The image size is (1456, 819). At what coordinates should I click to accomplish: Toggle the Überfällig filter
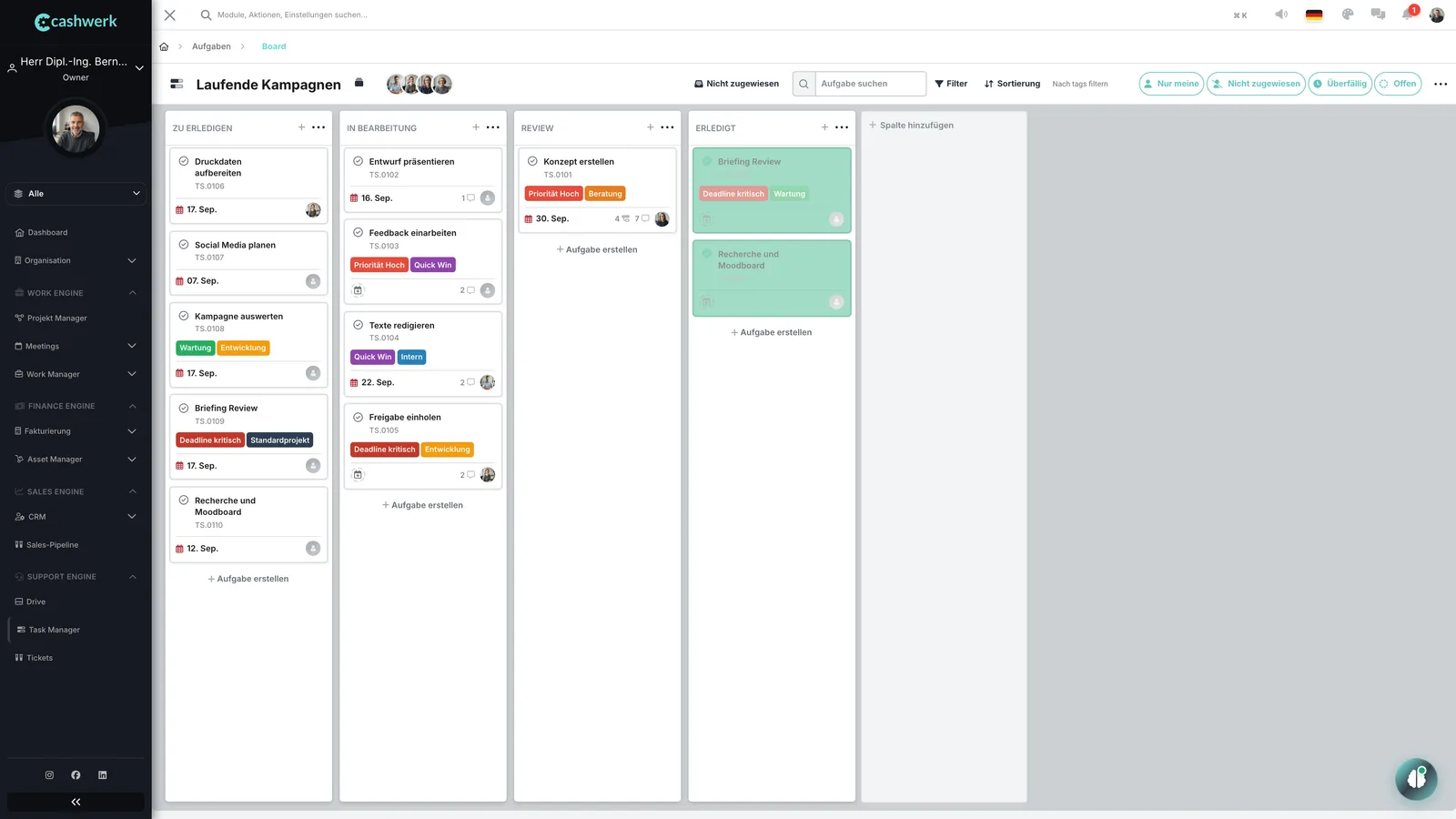(x=1340, y=84)
